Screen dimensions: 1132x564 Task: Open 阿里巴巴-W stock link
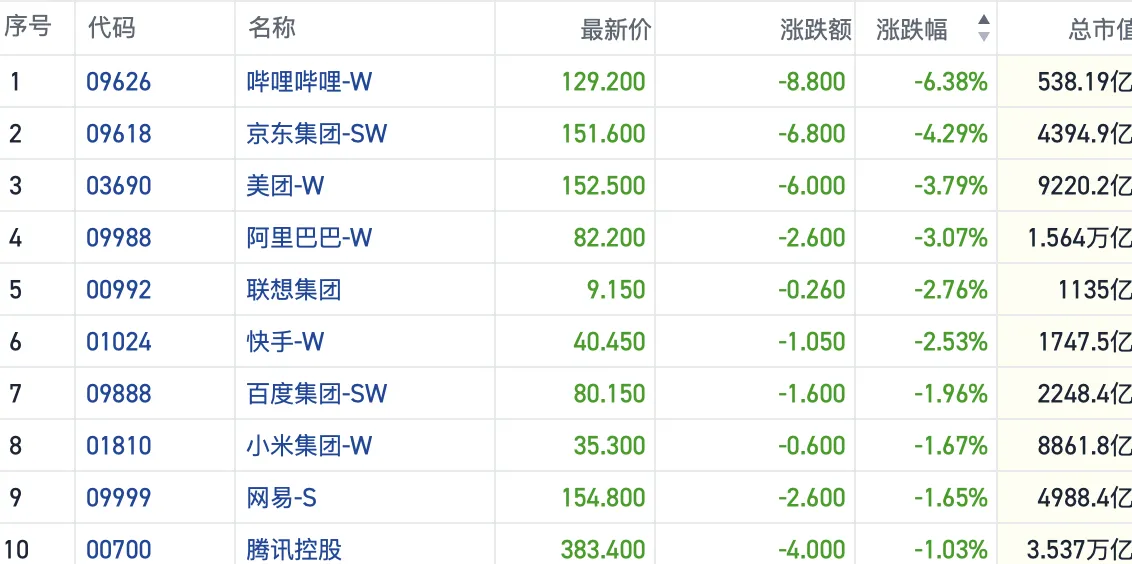(309, 238)
